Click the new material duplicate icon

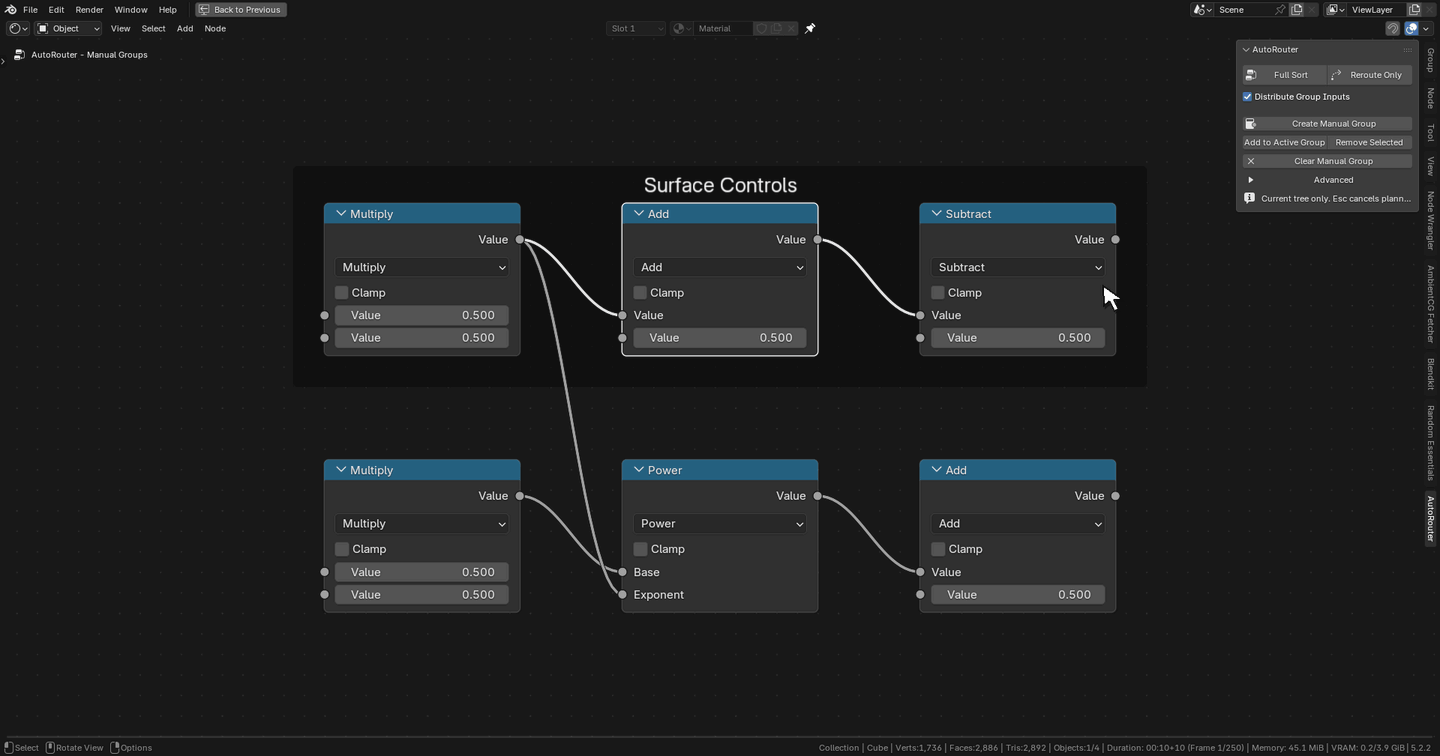point(776,28)
